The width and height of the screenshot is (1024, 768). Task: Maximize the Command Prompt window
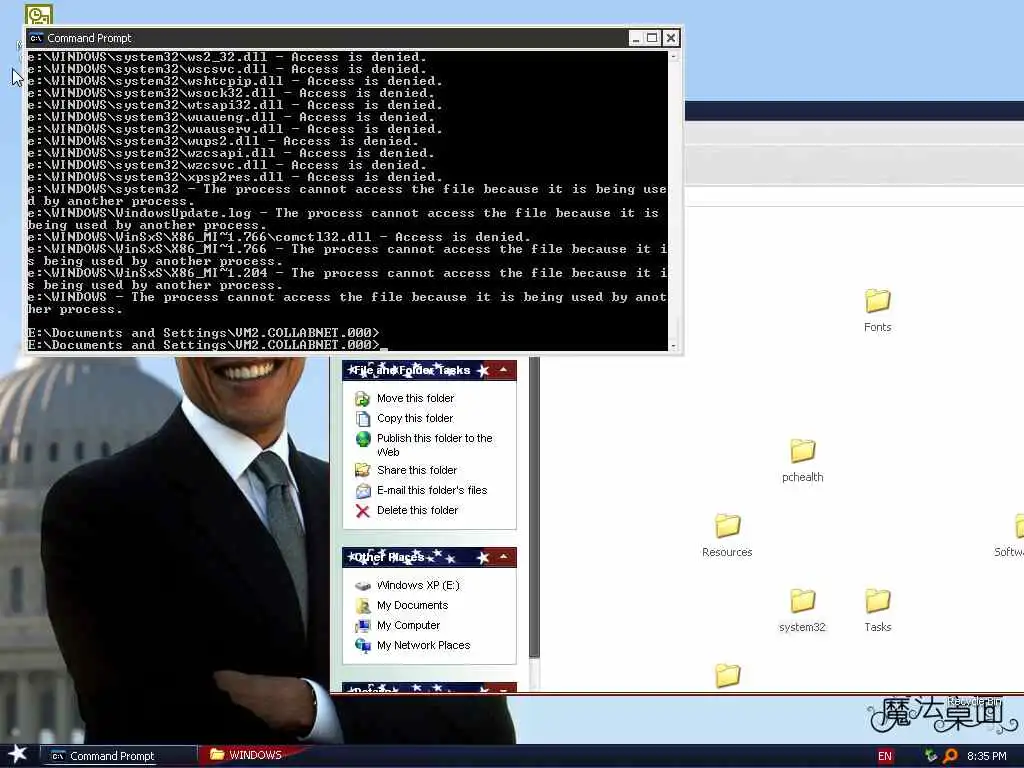(x=652, y=38)
